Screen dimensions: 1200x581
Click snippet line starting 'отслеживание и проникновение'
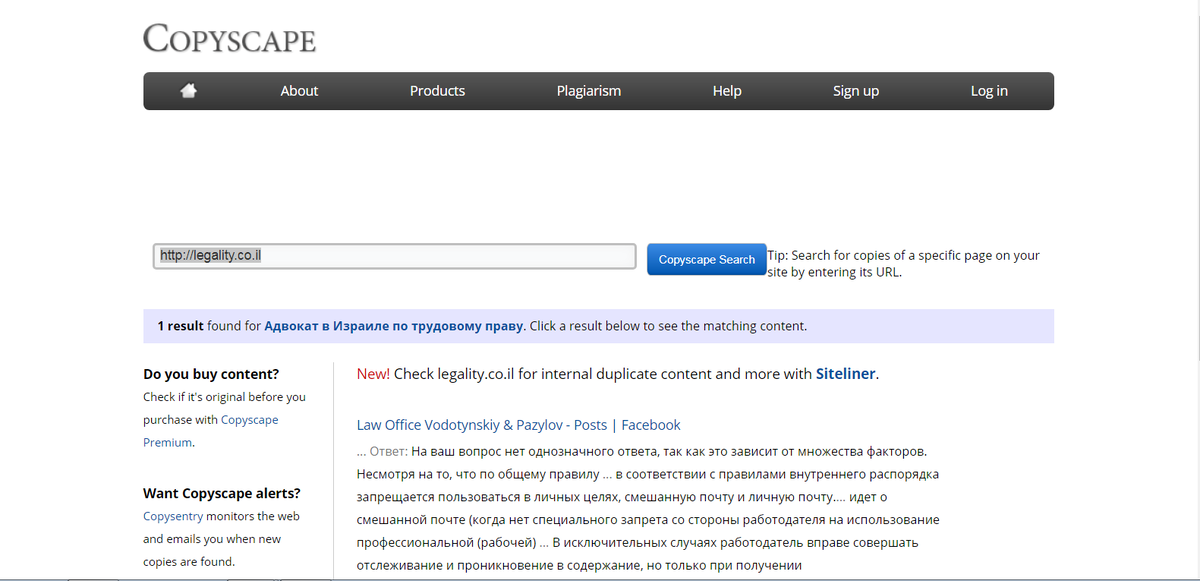[x=580, y=566]
